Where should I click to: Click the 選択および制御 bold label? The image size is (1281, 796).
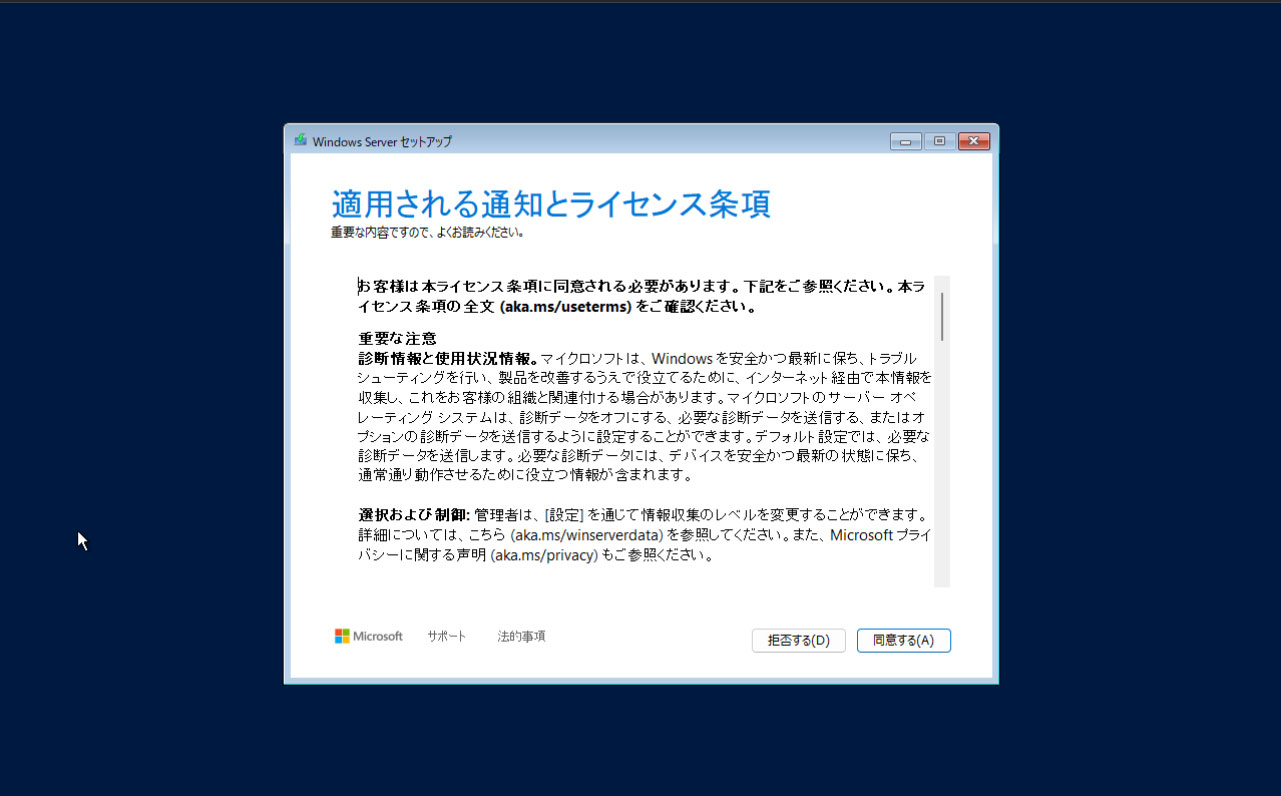point(412,514)
